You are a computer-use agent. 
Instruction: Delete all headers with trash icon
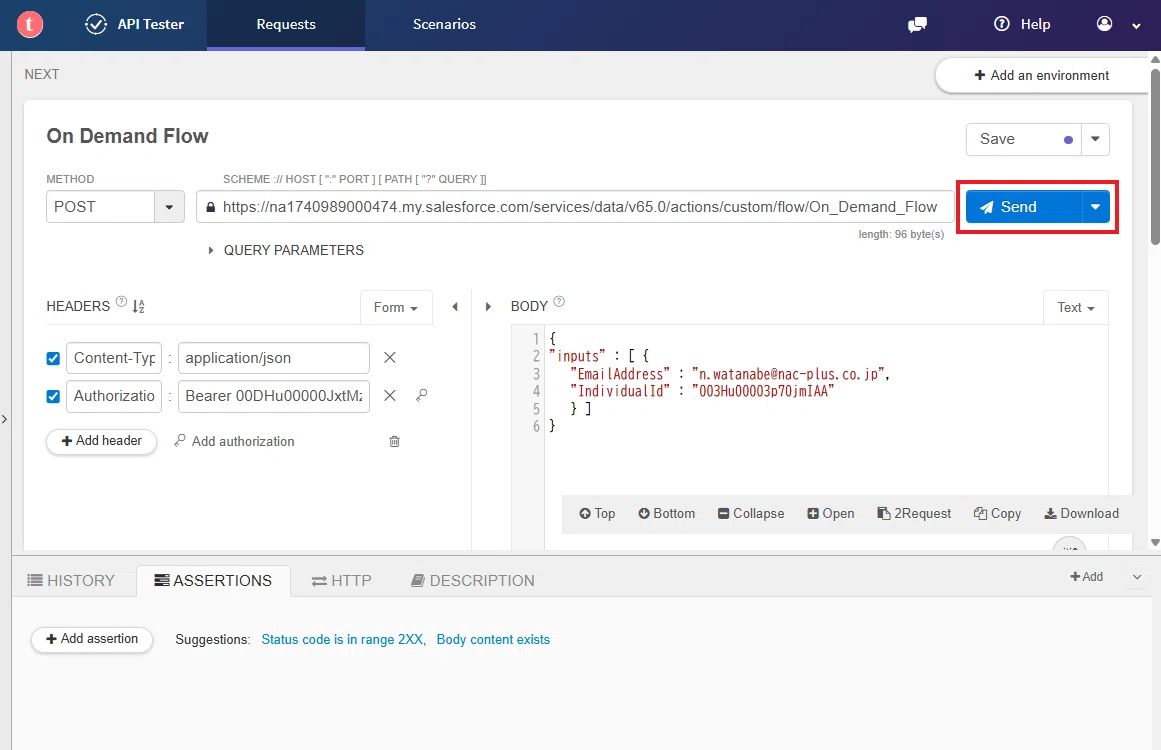click(x=395, y=441)
